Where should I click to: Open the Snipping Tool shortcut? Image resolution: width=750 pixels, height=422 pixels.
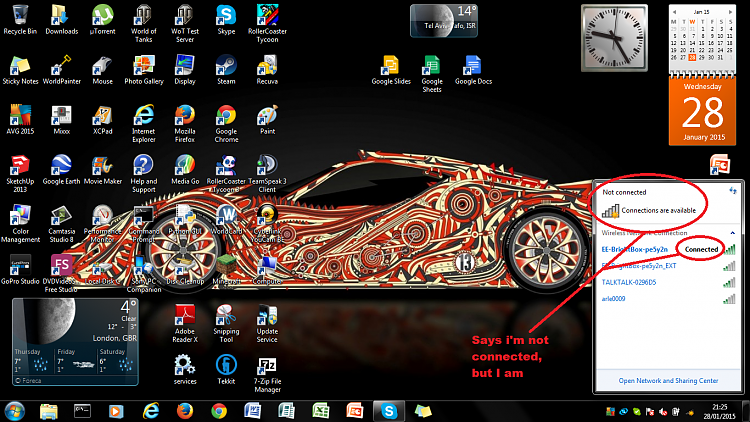pyautogui.click(x=226, y=323)
